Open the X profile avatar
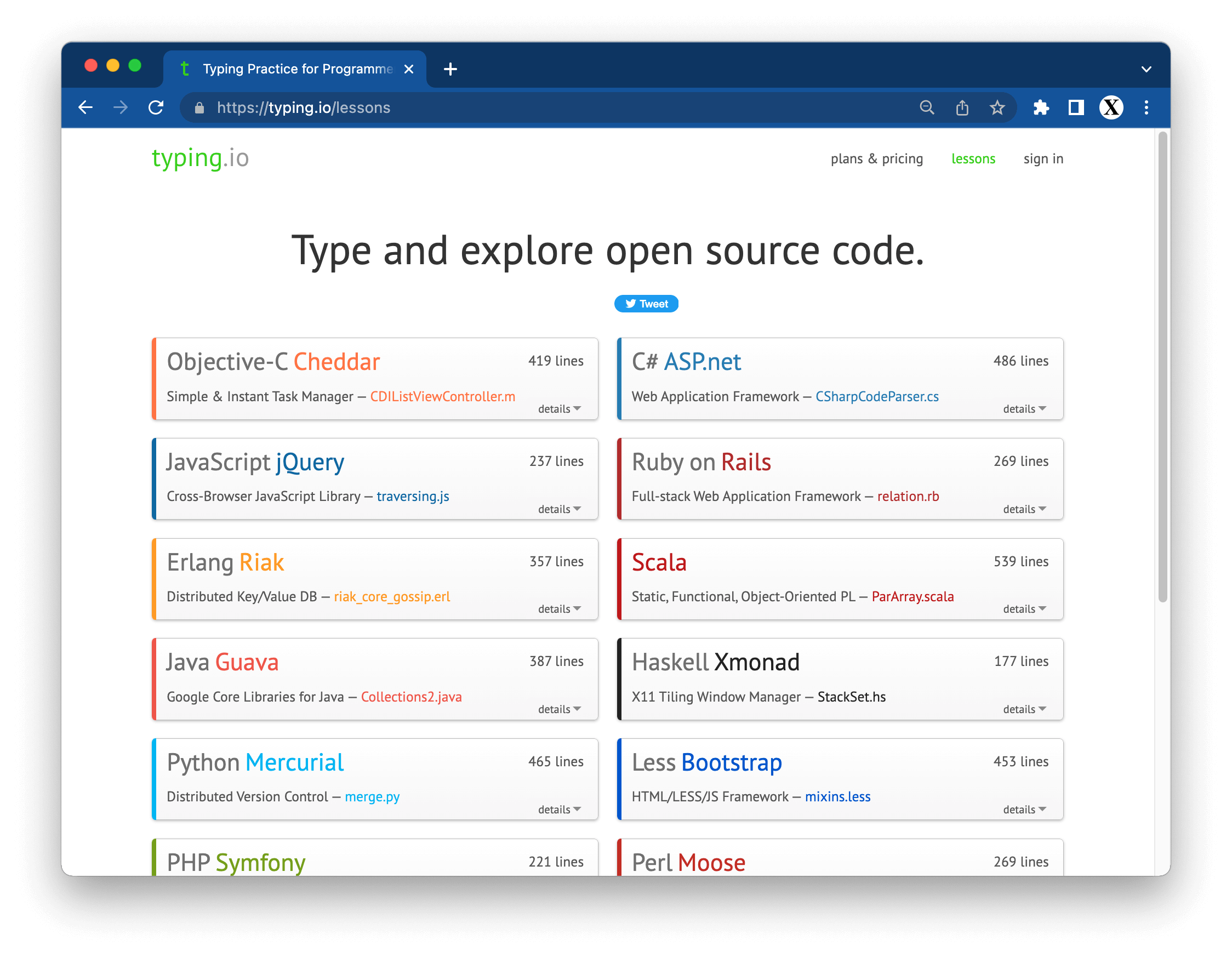Image resolution: width=1232 pixels, height=957 pixels. point(1111,107)
